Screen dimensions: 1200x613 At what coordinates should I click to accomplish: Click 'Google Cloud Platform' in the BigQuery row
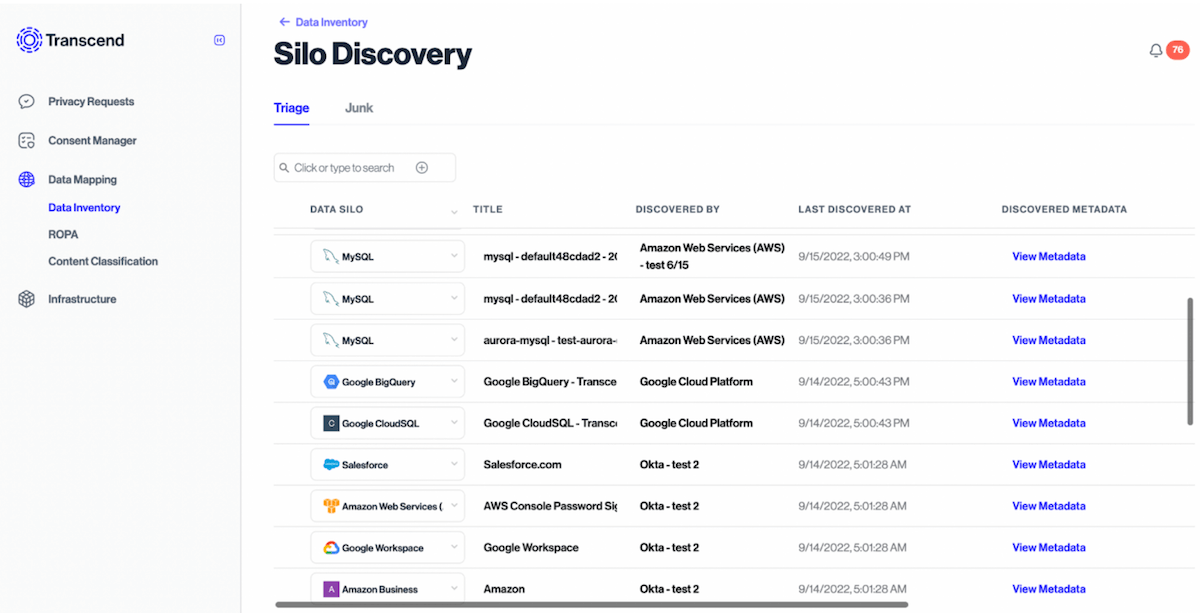click(696, 382)
